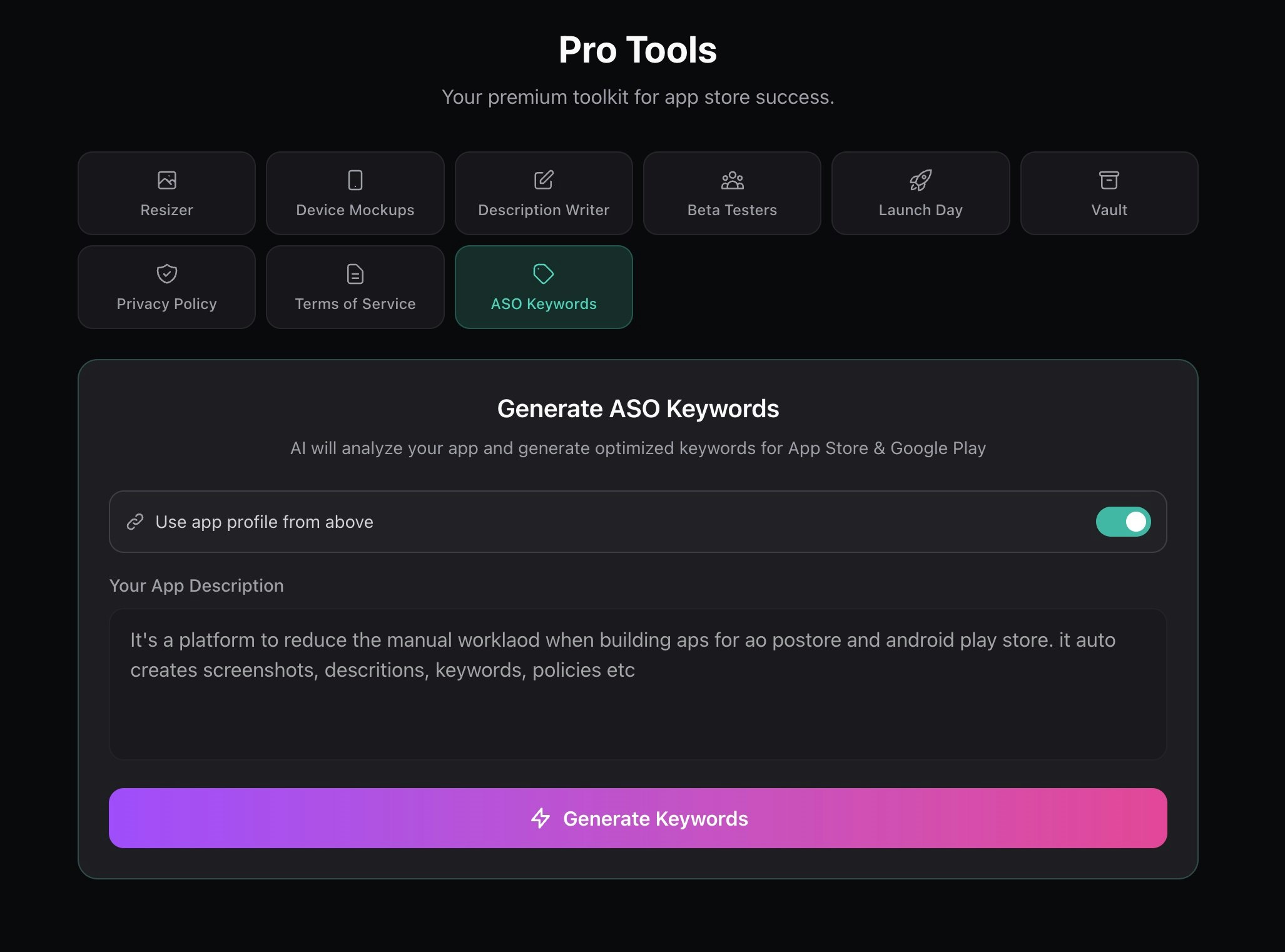Open Device Mockups via the phone icon

coord(355,180)
